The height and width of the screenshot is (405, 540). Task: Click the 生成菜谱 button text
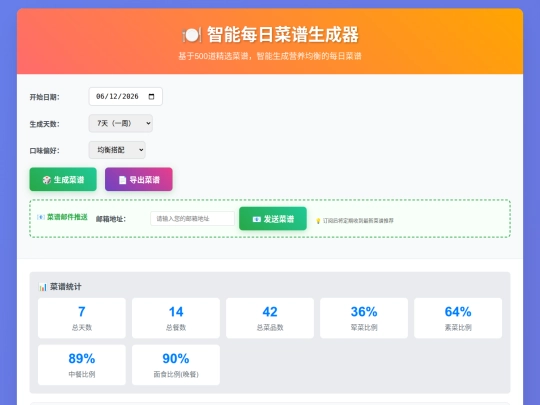click(69, 180)
